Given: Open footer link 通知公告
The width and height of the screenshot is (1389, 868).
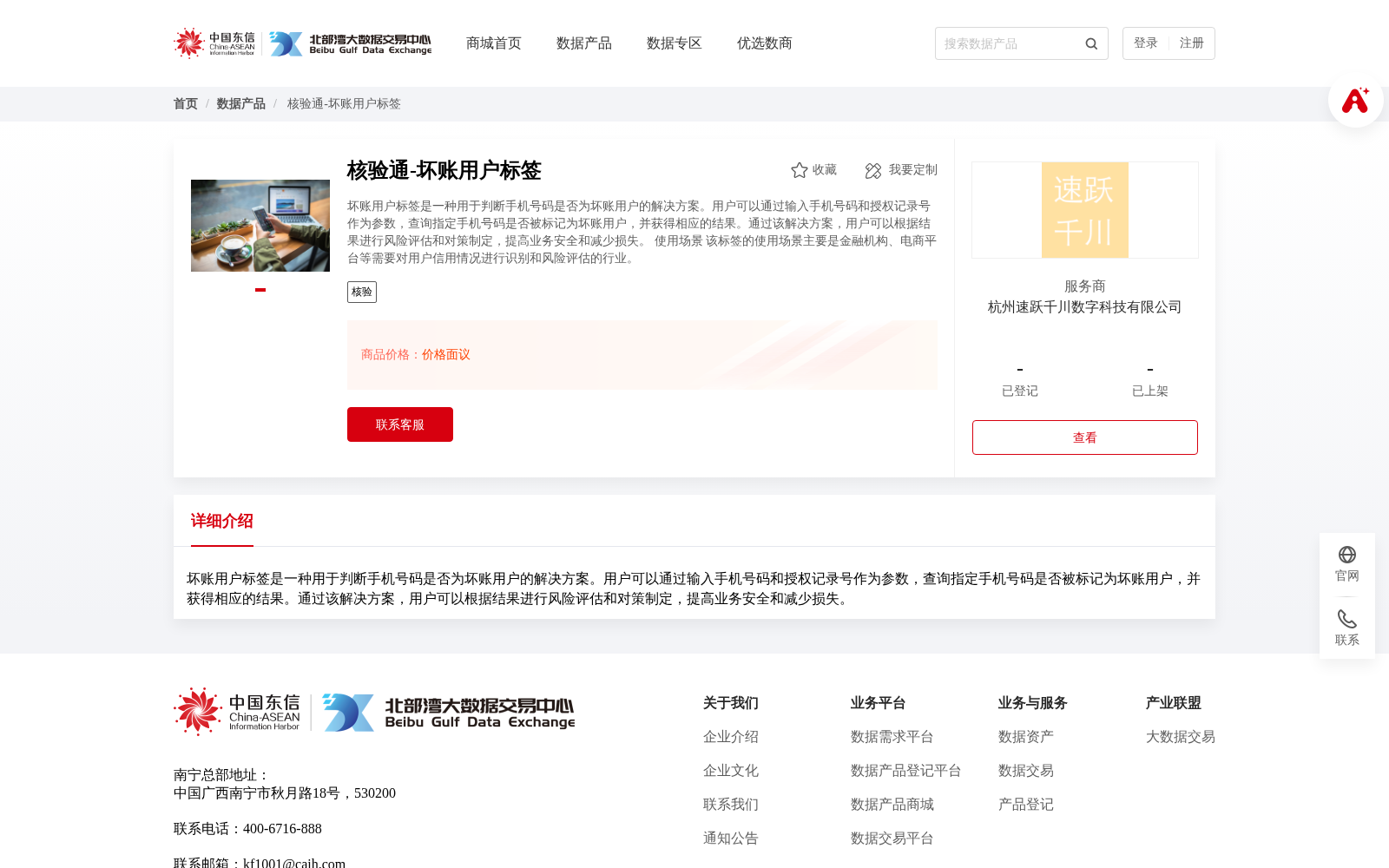Looking at the screenshot, I should click(x=731, y=838).
